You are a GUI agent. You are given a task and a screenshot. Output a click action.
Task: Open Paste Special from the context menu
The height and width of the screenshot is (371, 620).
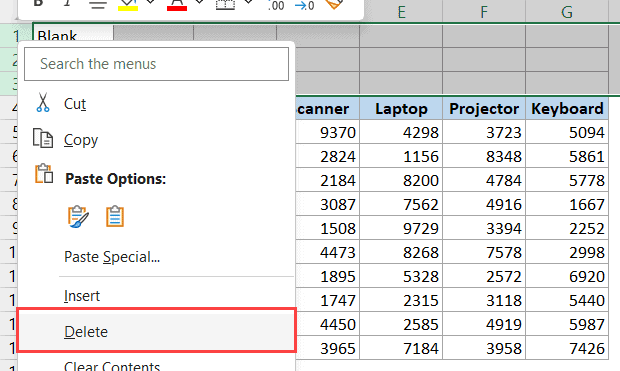tap(112, 257)
